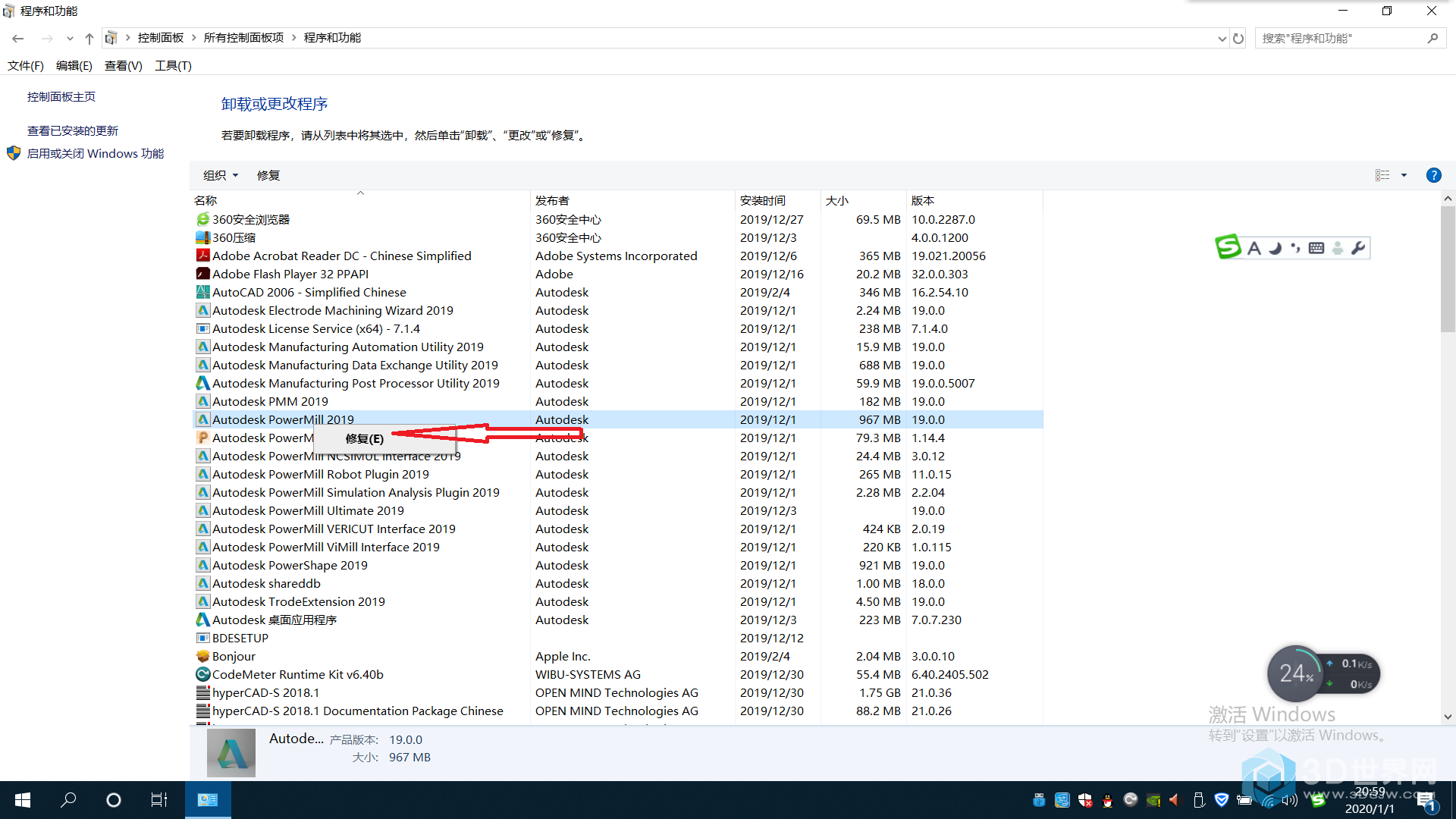Image resolution: width=1456 pixels, height=819 pixels.
Task: Open the Windows Start menu
Action: (x=23, y=800)
